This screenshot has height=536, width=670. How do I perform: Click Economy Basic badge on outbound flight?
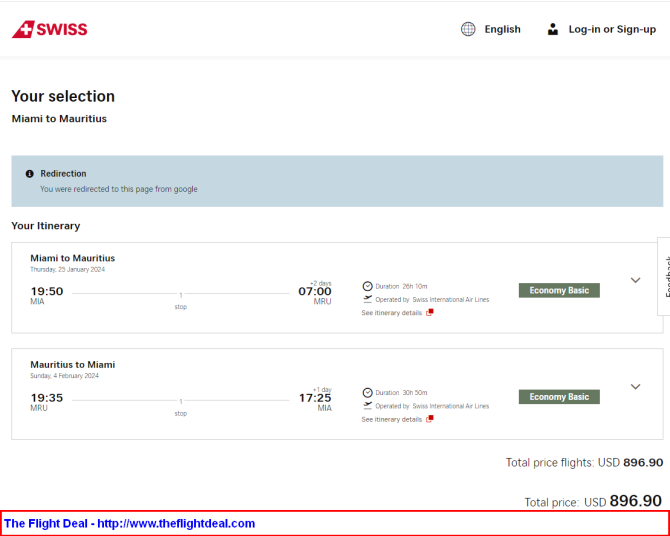[559, 290]
